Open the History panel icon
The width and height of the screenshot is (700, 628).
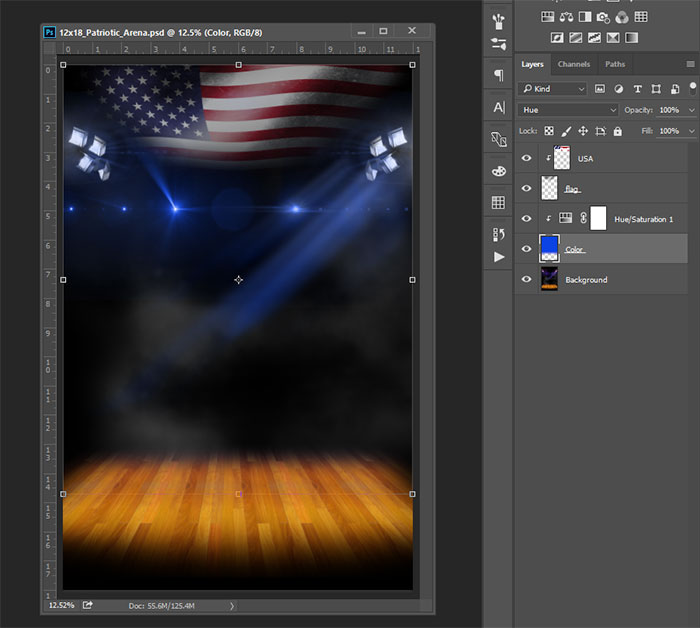pos(498,234)
